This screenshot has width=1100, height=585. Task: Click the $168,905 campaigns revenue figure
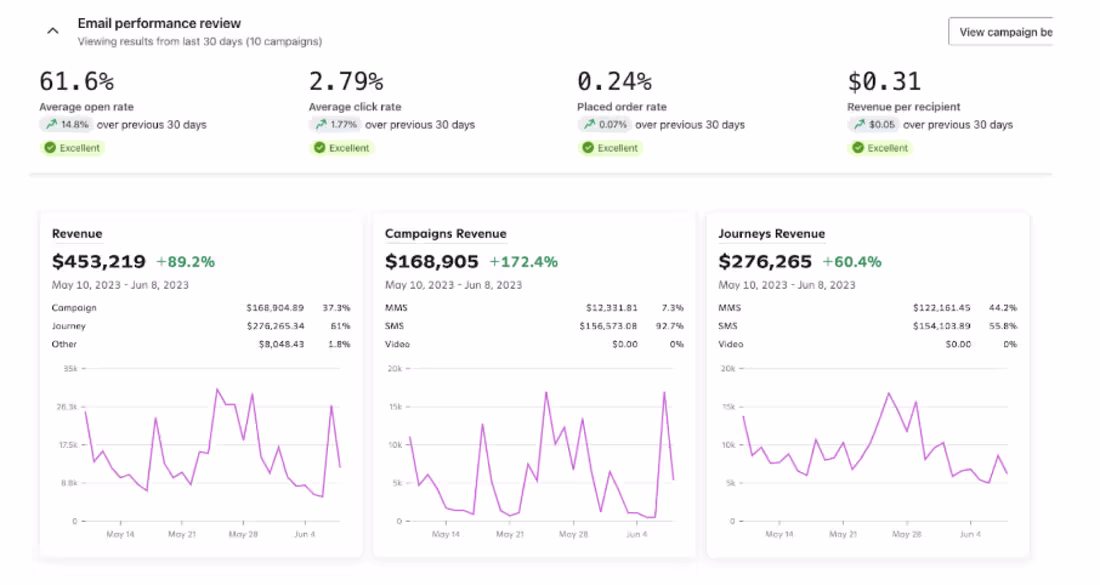click(431, 262)
